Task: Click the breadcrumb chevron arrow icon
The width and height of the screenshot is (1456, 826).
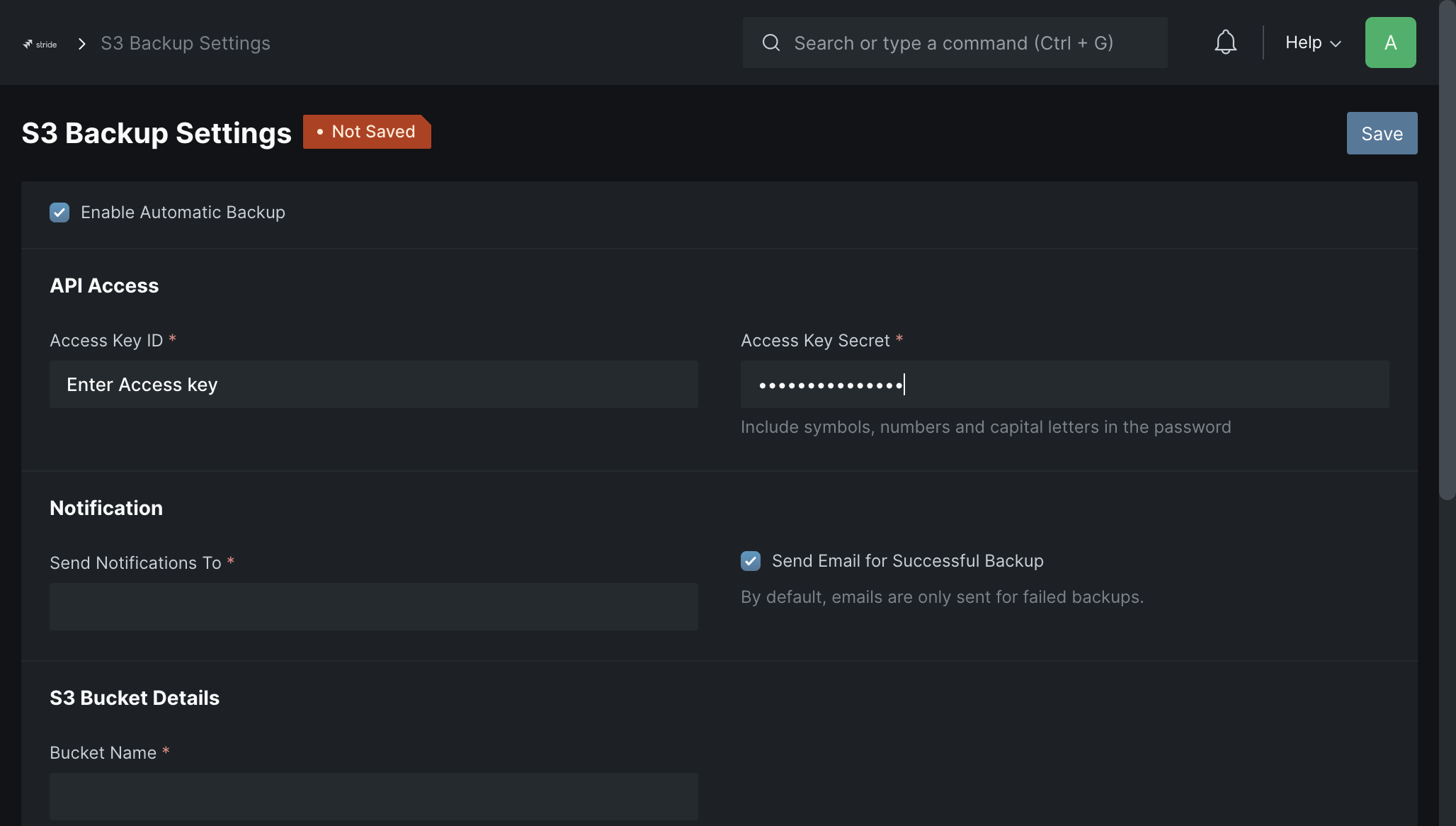Action: click(x=82, y=44)
